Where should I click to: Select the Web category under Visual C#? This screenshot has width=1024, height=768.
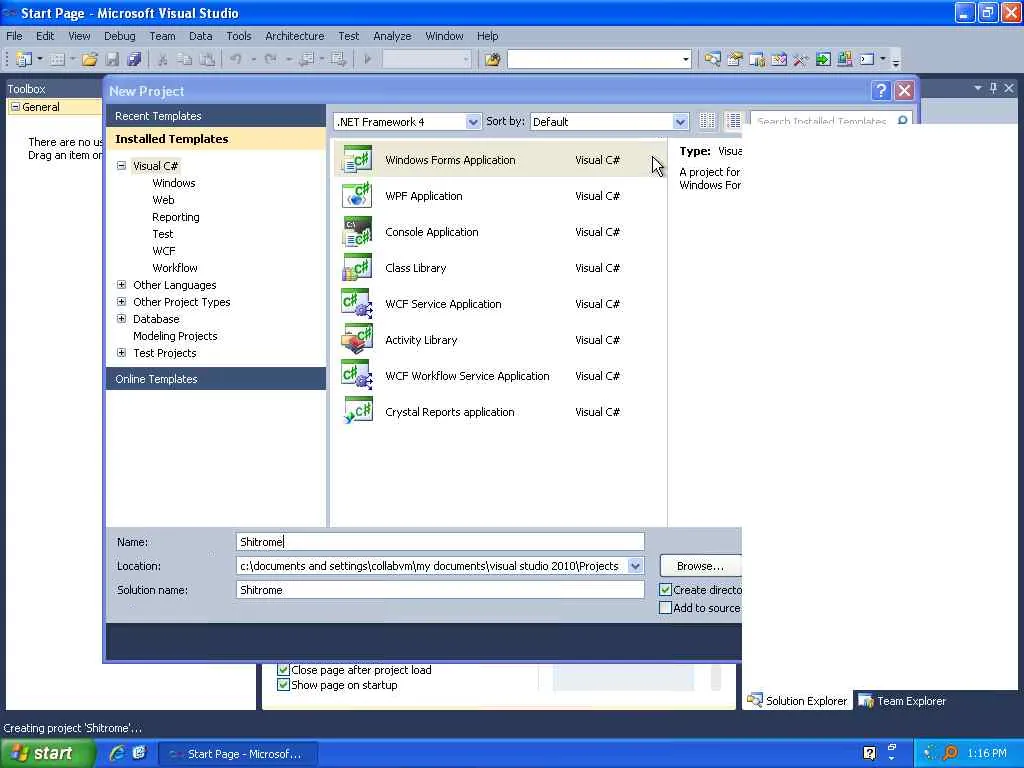(x=163, y=200)
